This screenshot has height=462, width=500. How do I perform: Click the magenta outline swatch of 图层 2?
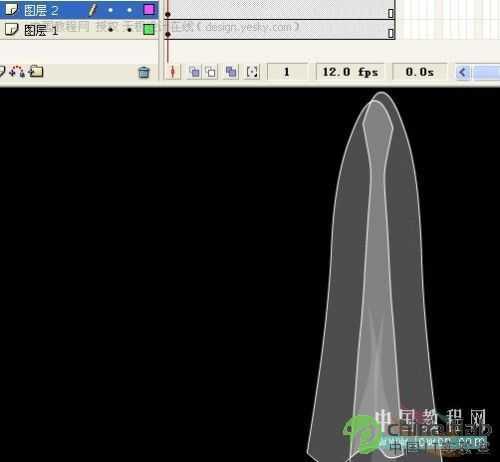coord(149,10)
